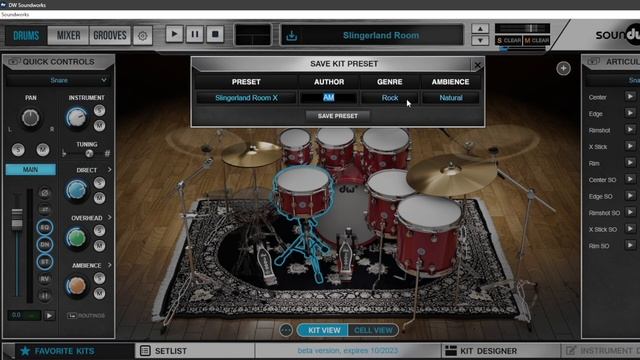Open the Snare instrument dropdown in Quick Controls

point(58,80)
